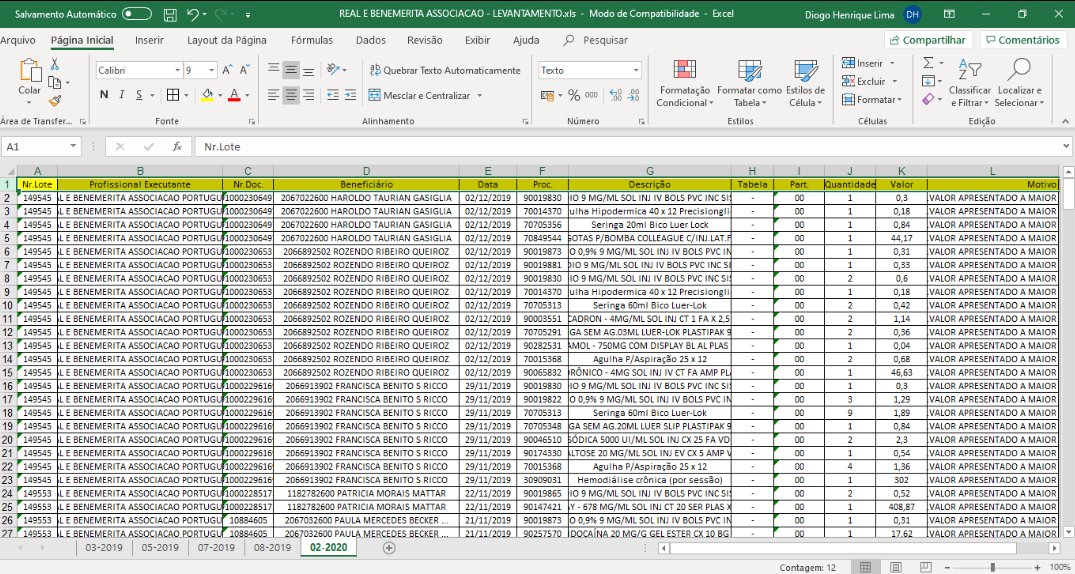This screenshot has height=574, width=1075.
Task: Click the AutoSum sigma icon
Action: pyautogui.click(x=928, y=62)
